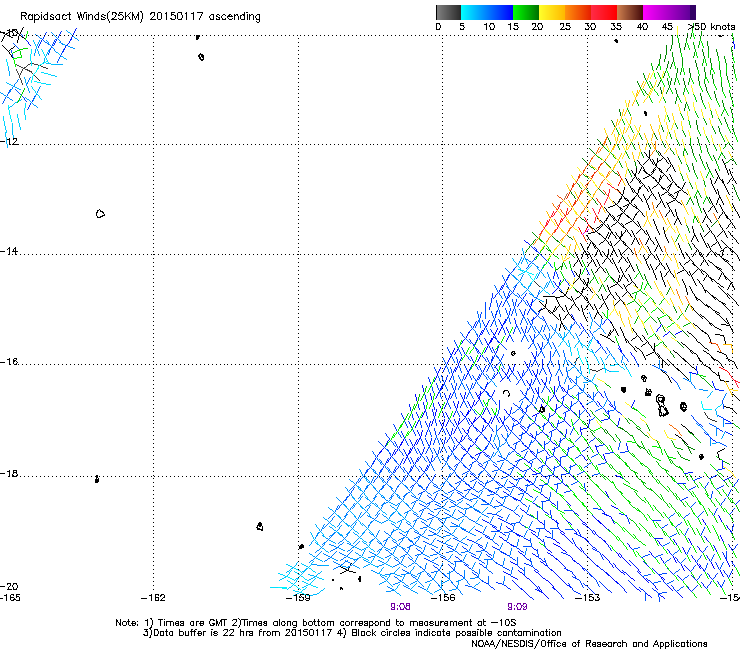Click the purple '9:08' time marker
Image resolution: width=740 pixels, height=650 pixels.
point(400,607)
